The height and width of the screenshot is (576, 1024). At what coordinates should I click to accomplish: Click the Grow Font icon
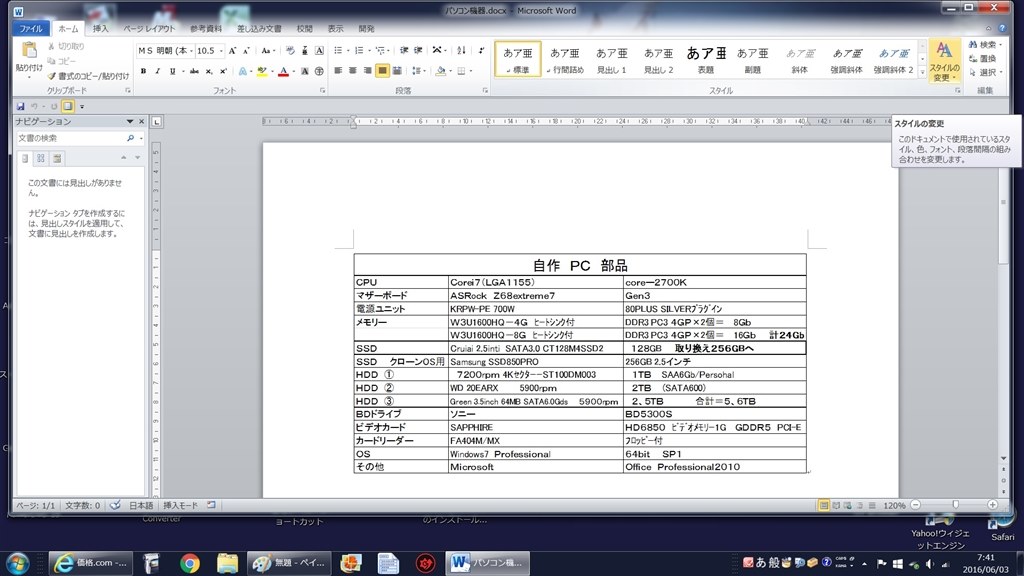232,51
